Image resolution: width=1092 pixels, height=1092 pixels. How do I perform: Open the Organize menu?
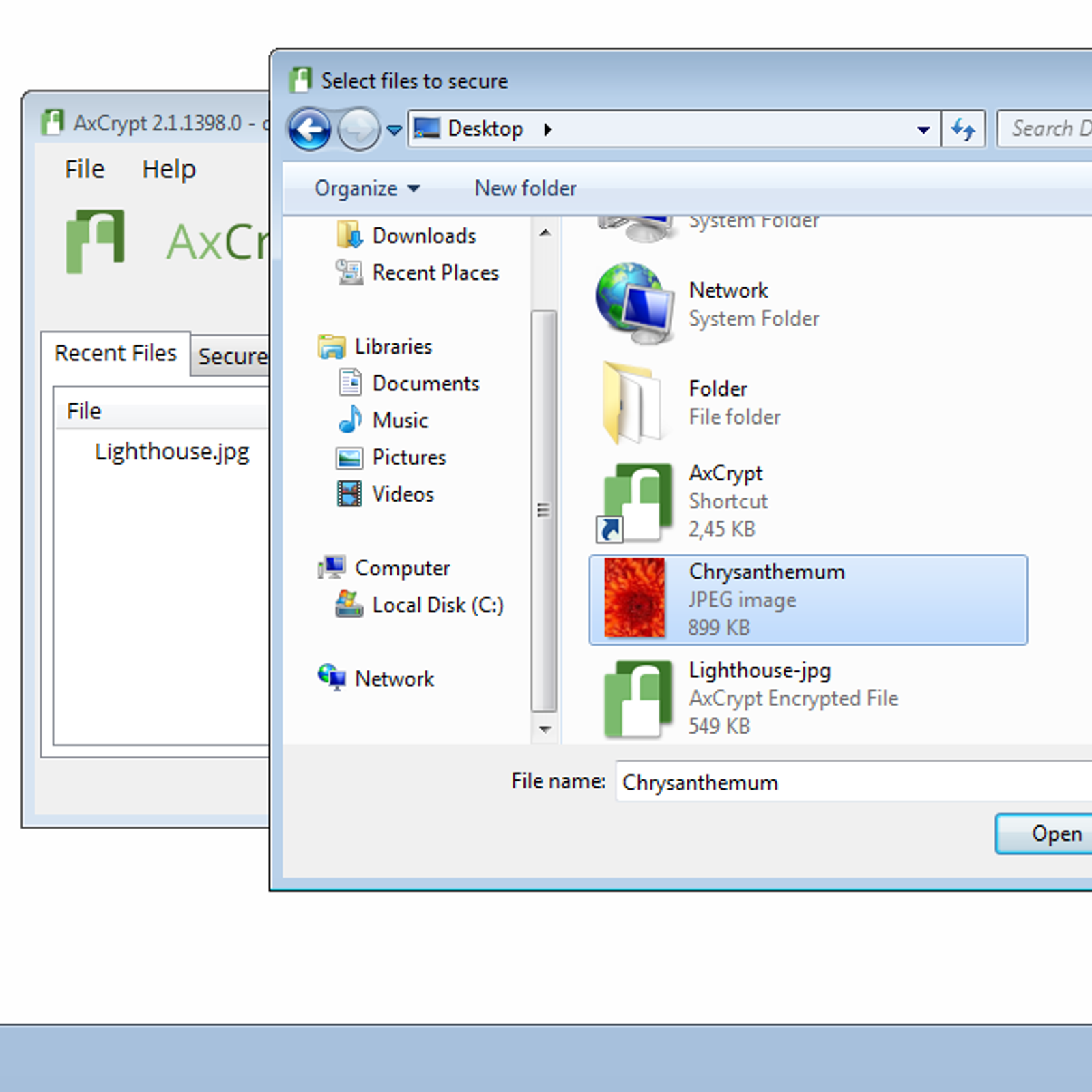[x=367, y=188]
